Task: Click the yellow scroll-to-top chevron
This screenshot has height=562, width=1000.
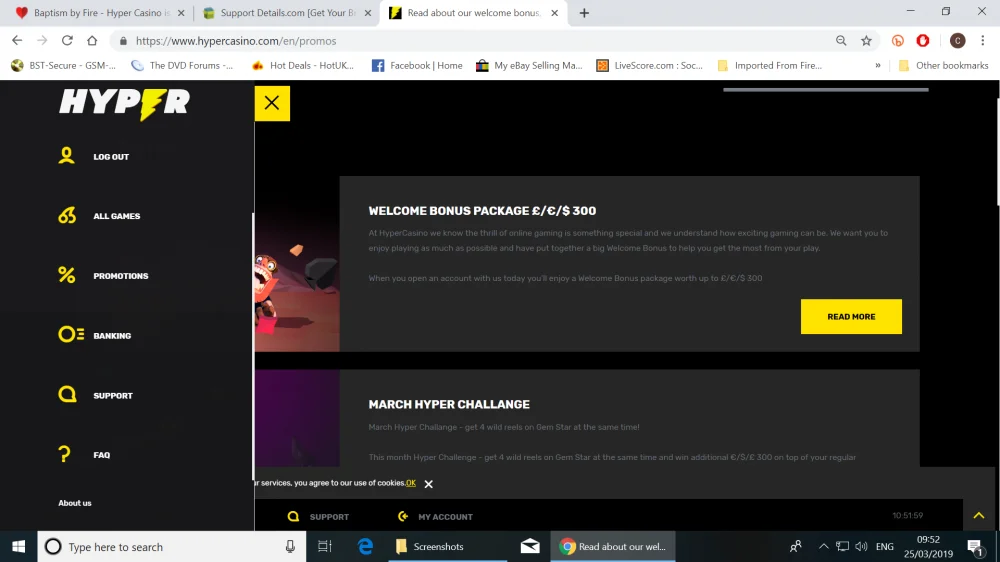Action: (x=979, y=515)
